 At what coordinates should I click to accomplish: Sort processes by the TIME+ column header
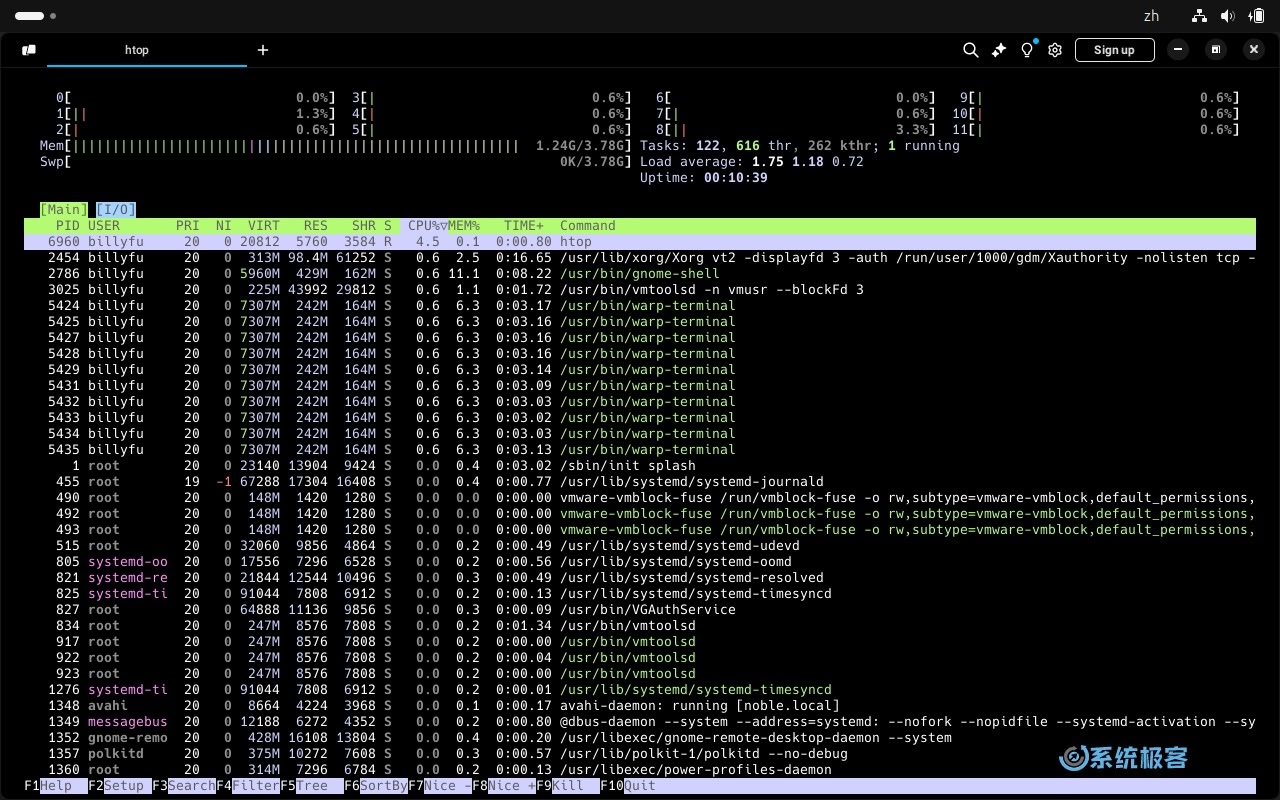click(524, 226)
